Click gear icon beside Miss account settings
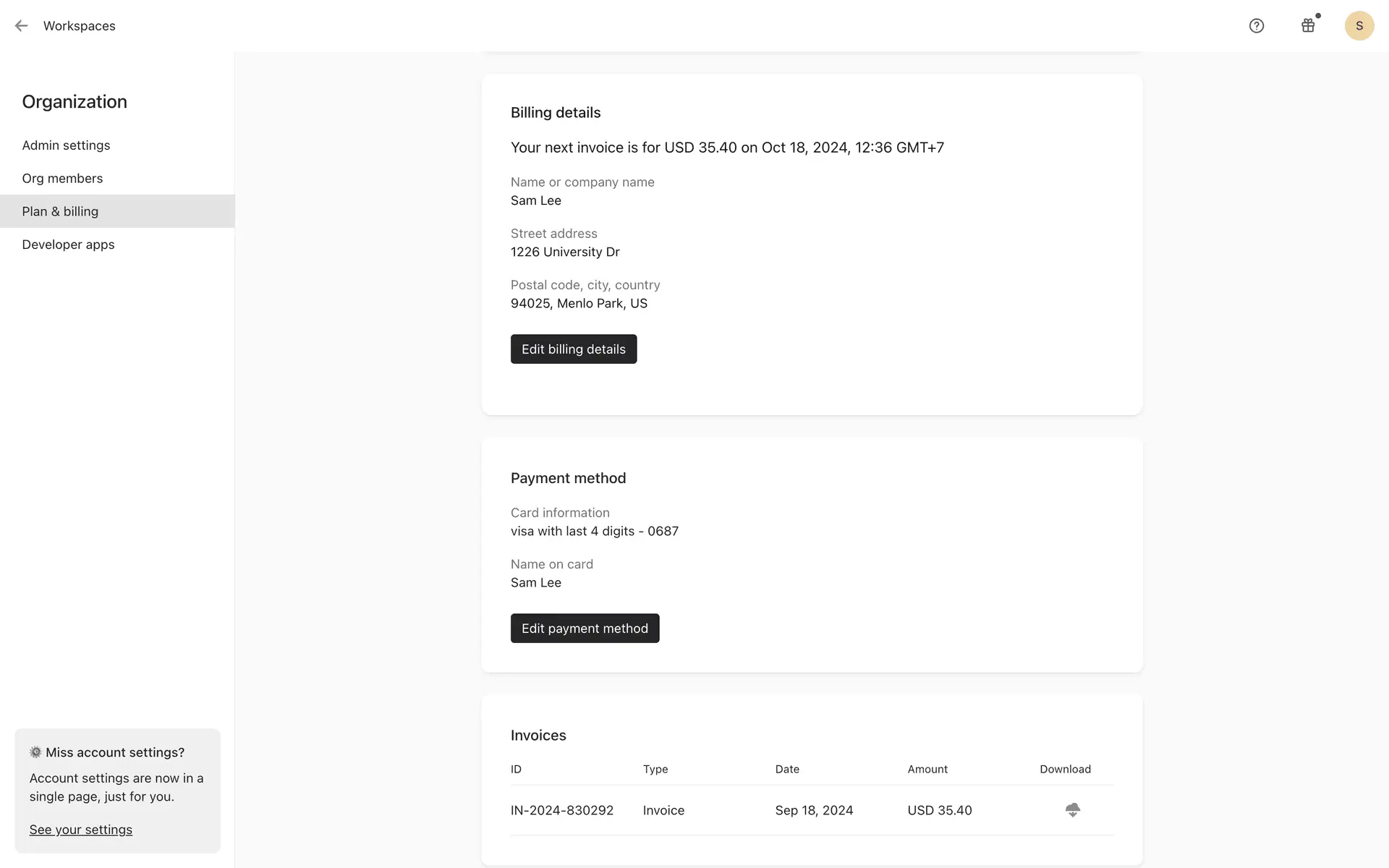The height and width of the screenshot is (868, 1389). coord(35,752)
